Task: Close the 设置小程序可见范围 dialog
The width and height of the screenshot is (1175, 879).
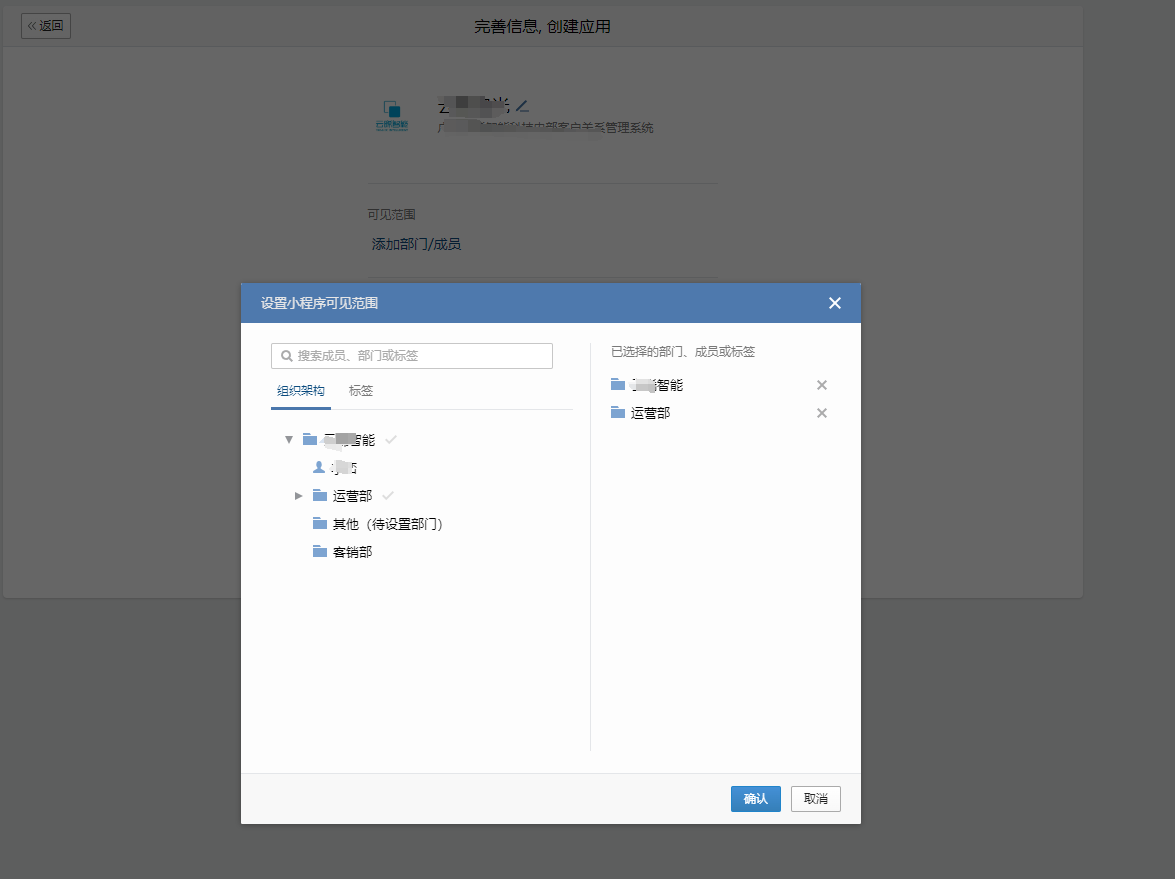Action: 835,303
